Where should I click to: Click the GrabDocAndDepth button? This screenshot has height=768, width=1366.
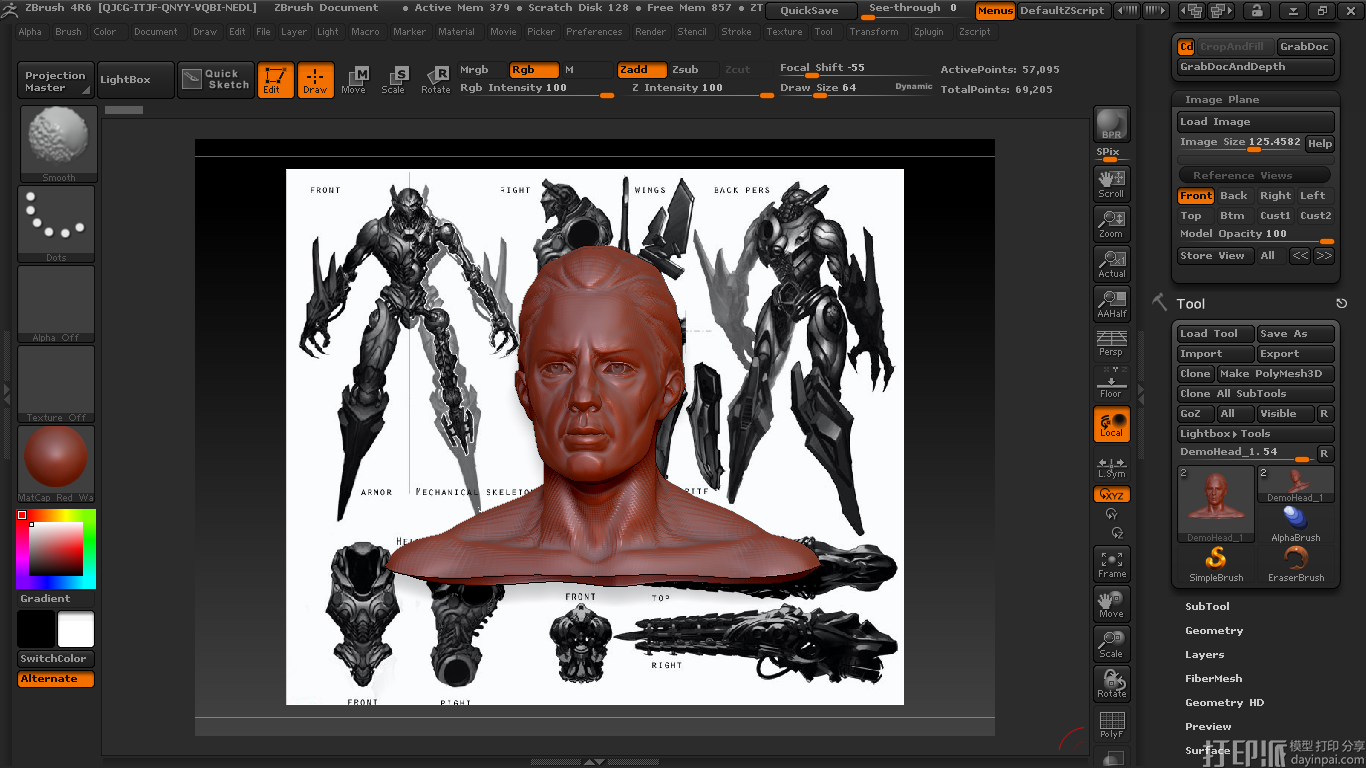1255,67
